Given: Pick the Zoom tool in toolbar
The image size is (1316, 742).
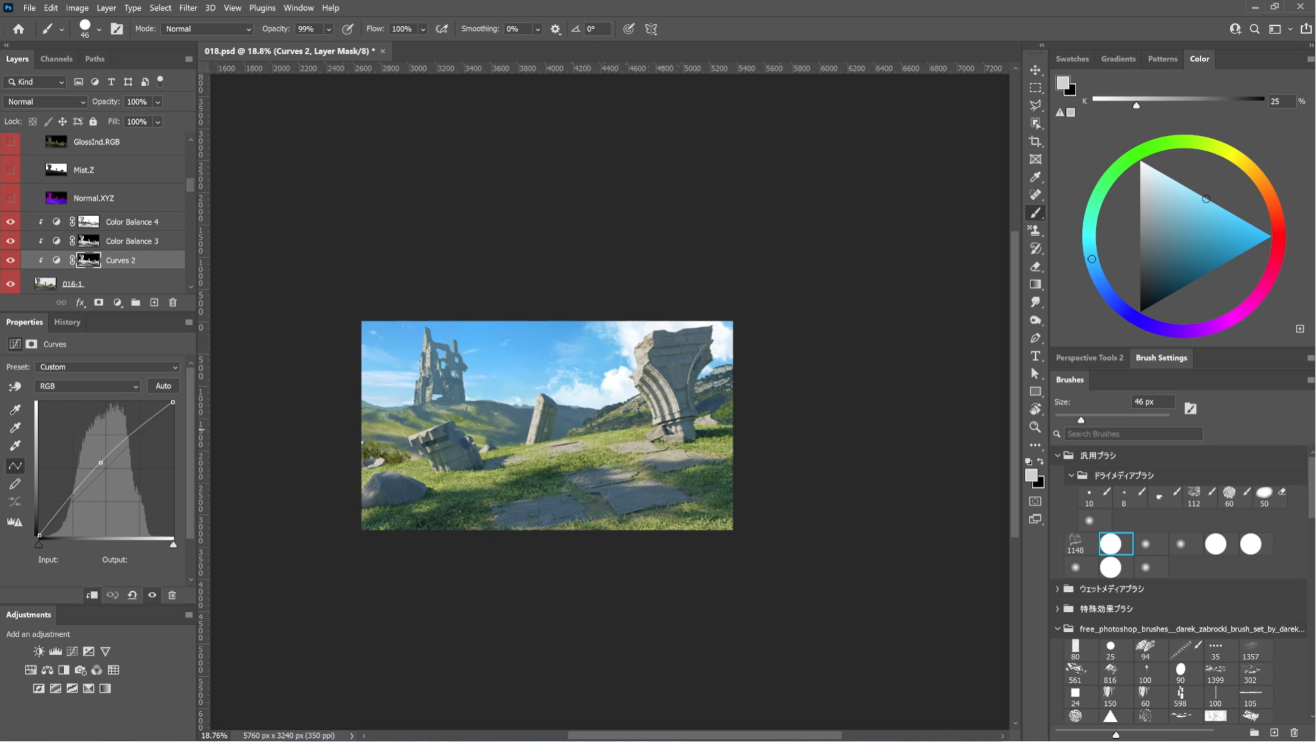Looking at the screenshot, I should pos(1035,427).
